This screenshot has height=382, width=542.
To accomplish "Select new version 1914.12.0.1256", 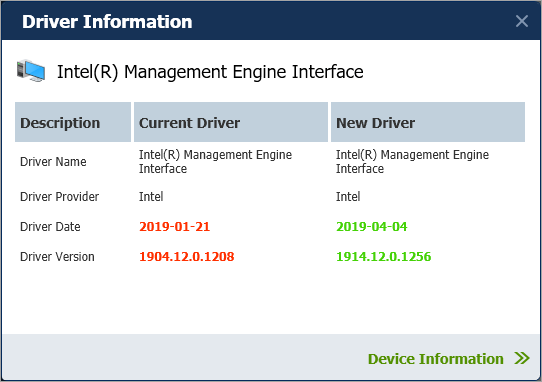I will pyautogui.click(x=384, y=257).
